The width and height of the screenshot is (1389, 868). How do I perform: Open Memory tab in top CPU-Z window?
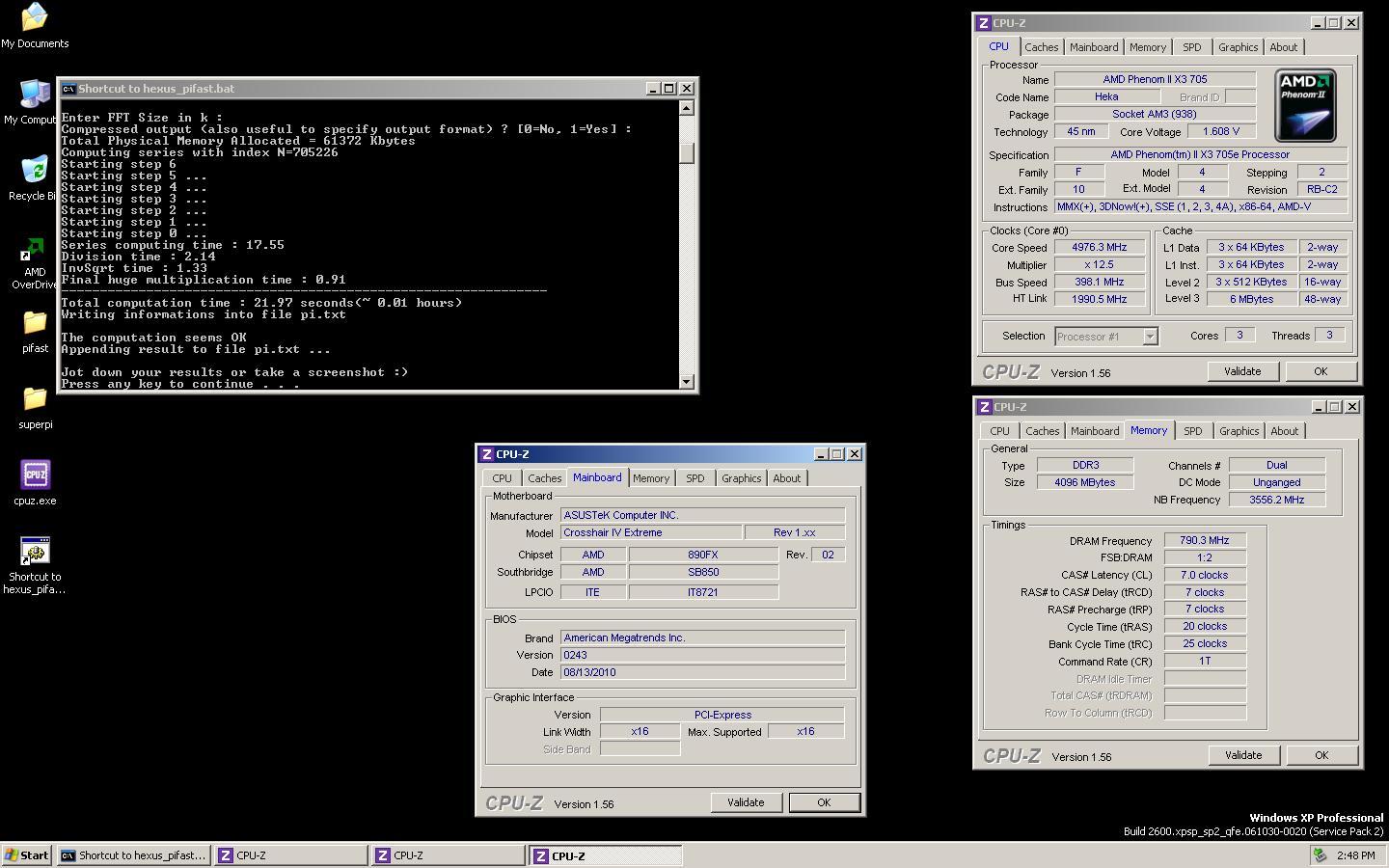pos(1148,47)
